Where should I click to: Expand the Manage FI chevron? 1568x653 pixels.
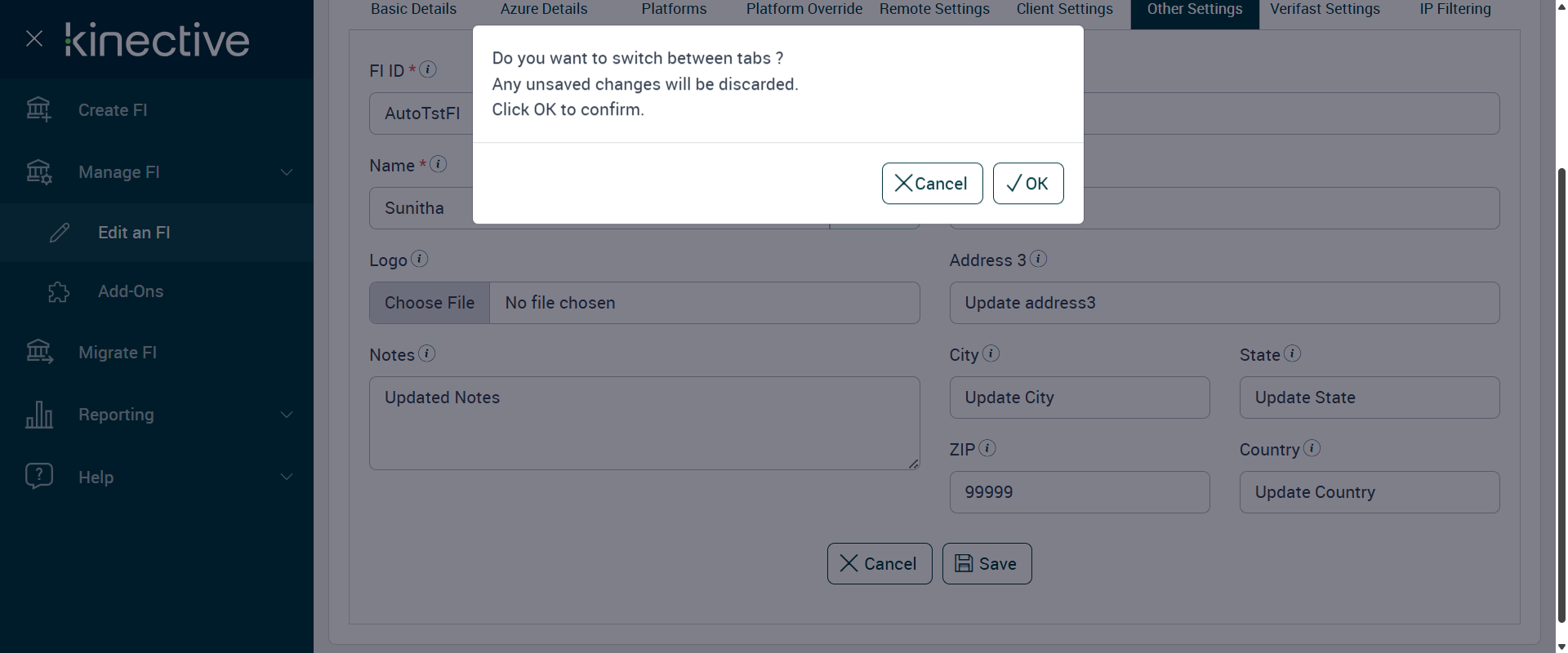[x=287, y=172]
